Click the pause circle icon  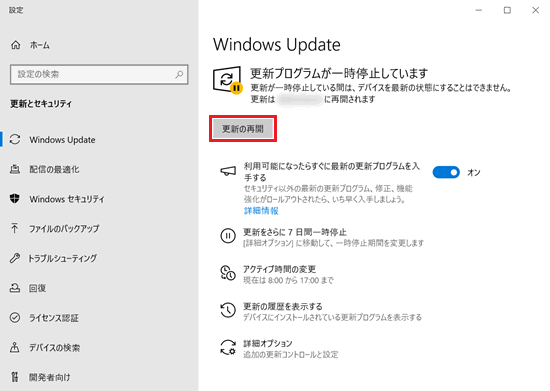click(228, 236)
